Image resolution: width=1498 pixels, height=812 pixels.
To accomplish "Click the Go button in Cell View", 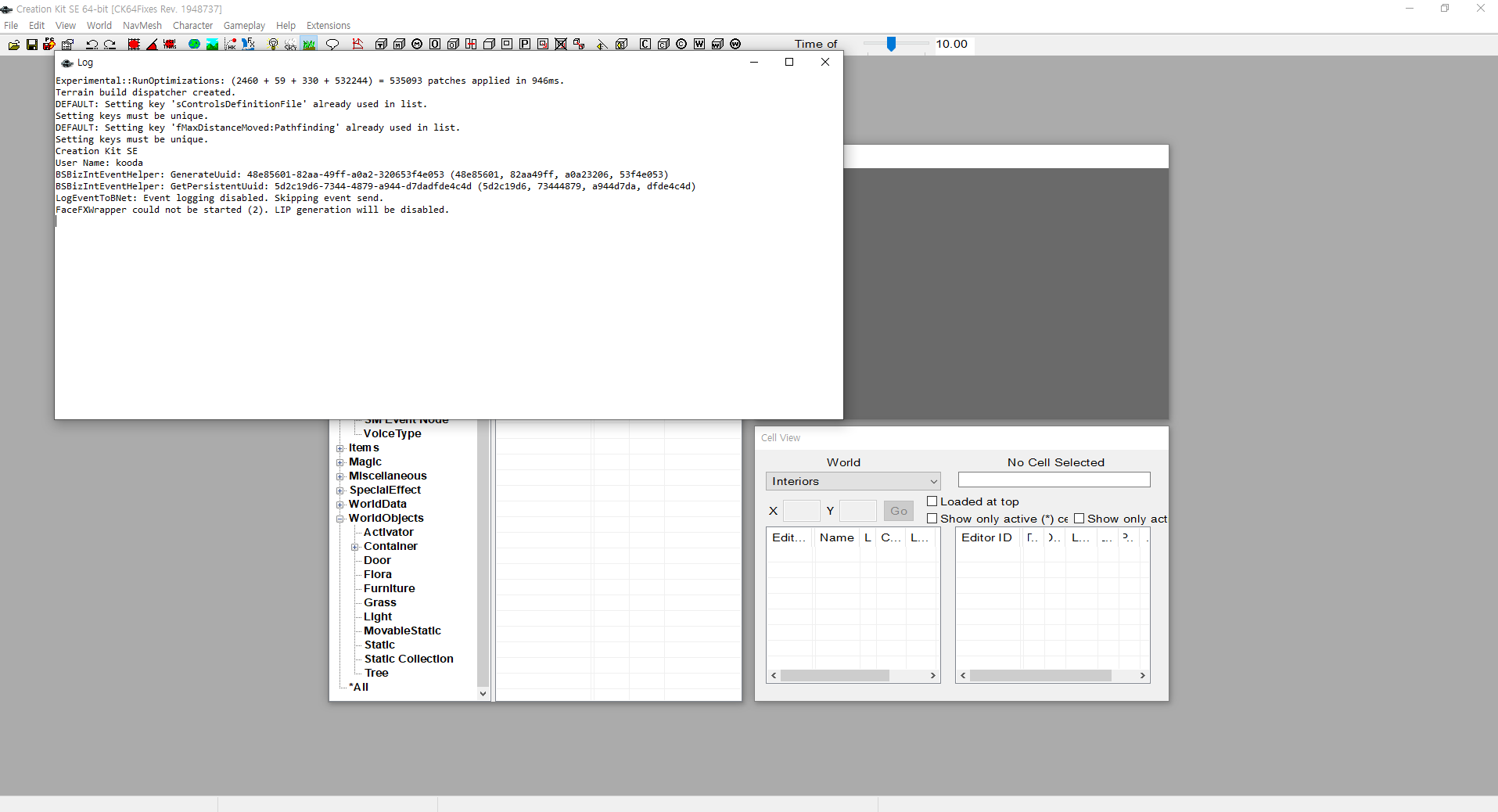I will [x=899, y=511].
